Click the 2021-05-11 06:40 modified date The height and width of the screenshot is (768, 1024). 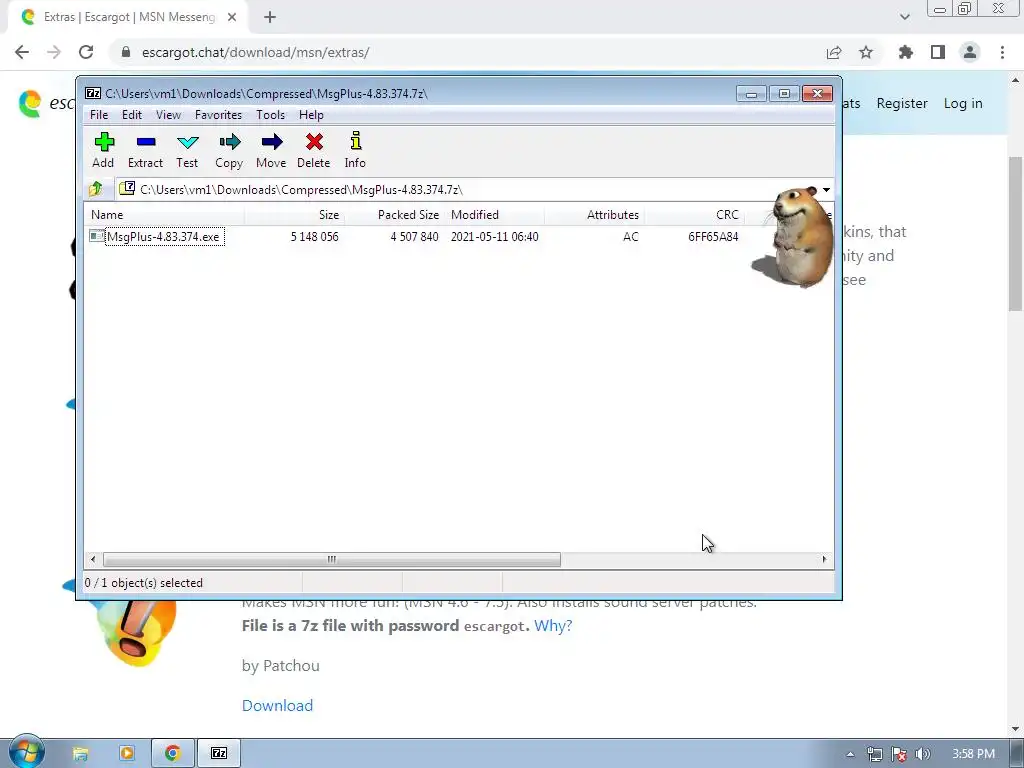(494, 236)
